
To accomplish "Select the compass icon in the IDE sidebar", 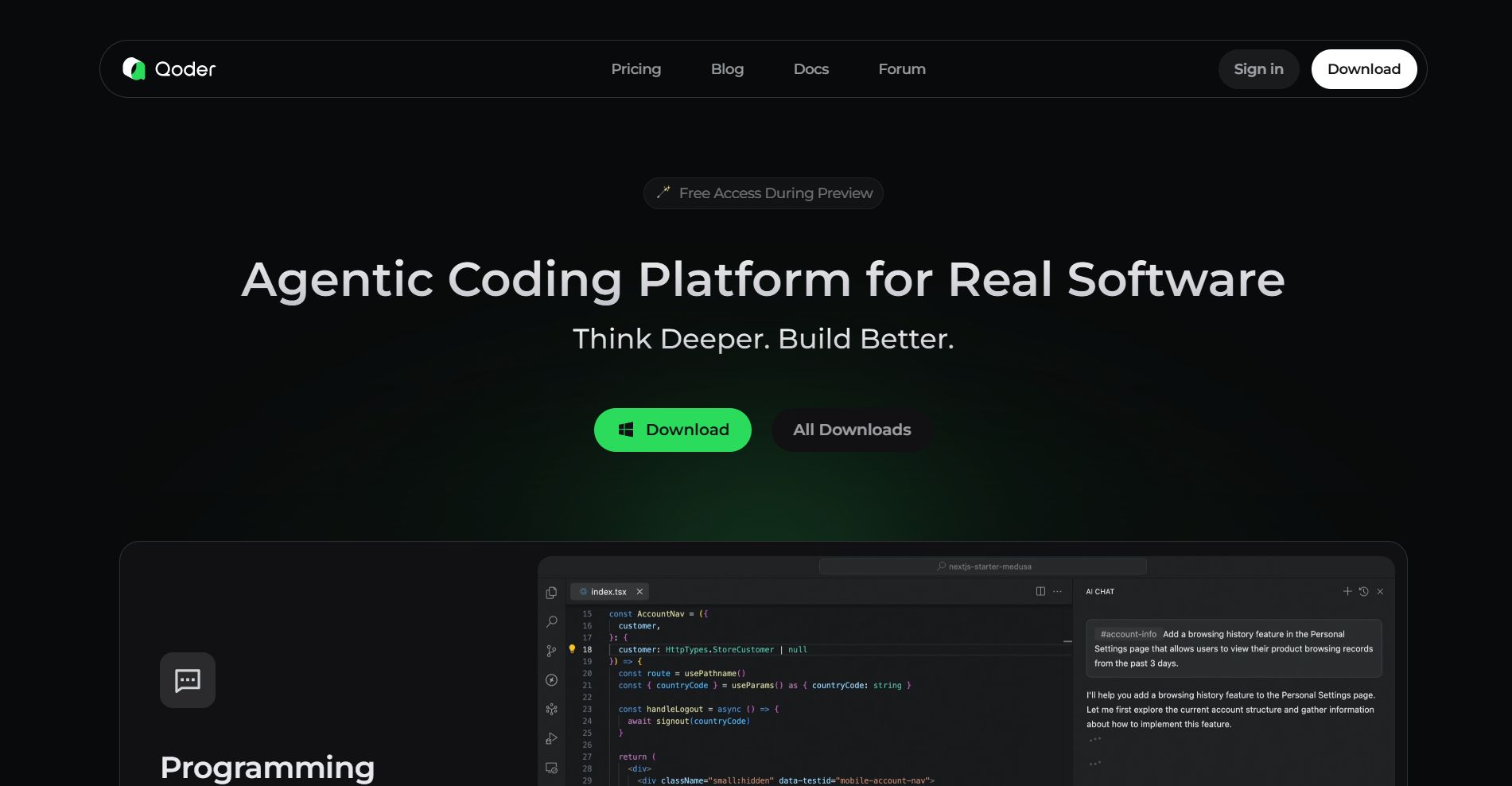I will 551,680.
